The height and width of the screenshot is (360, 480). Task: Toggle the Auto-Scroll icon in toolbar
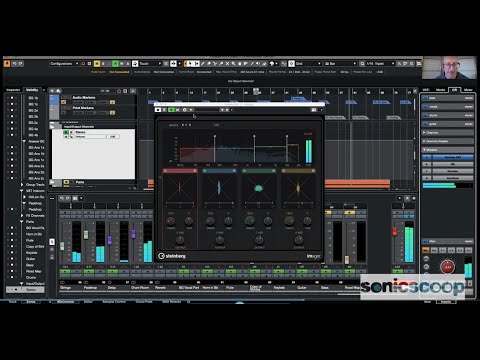[x=173, y=63]
